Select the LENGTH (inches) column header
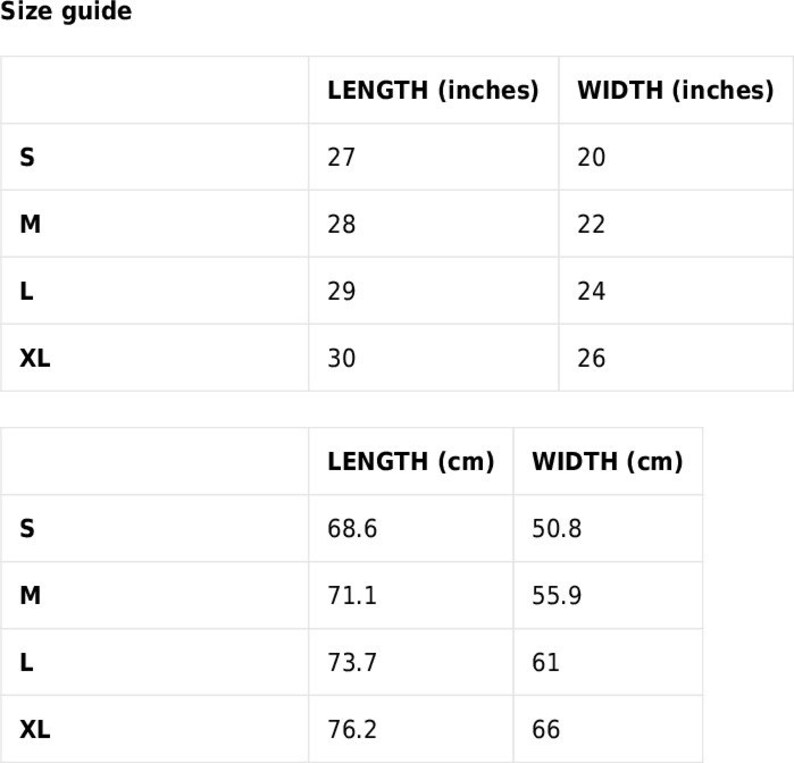Viewport: 794px width, 763px height. tap(433, 90)
